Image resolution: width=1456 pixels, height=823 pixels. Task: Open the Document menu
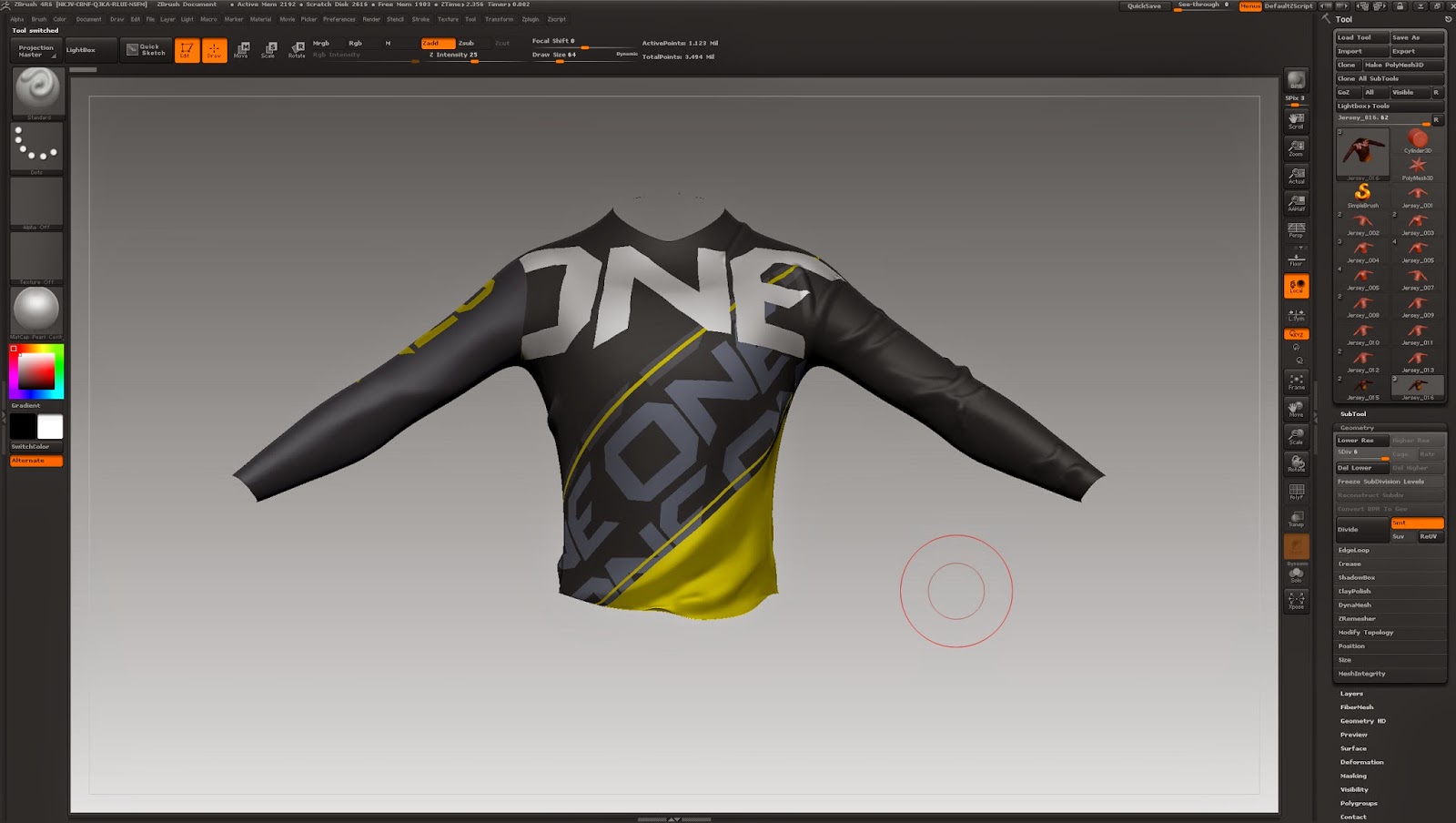click(x=89, y=19)
